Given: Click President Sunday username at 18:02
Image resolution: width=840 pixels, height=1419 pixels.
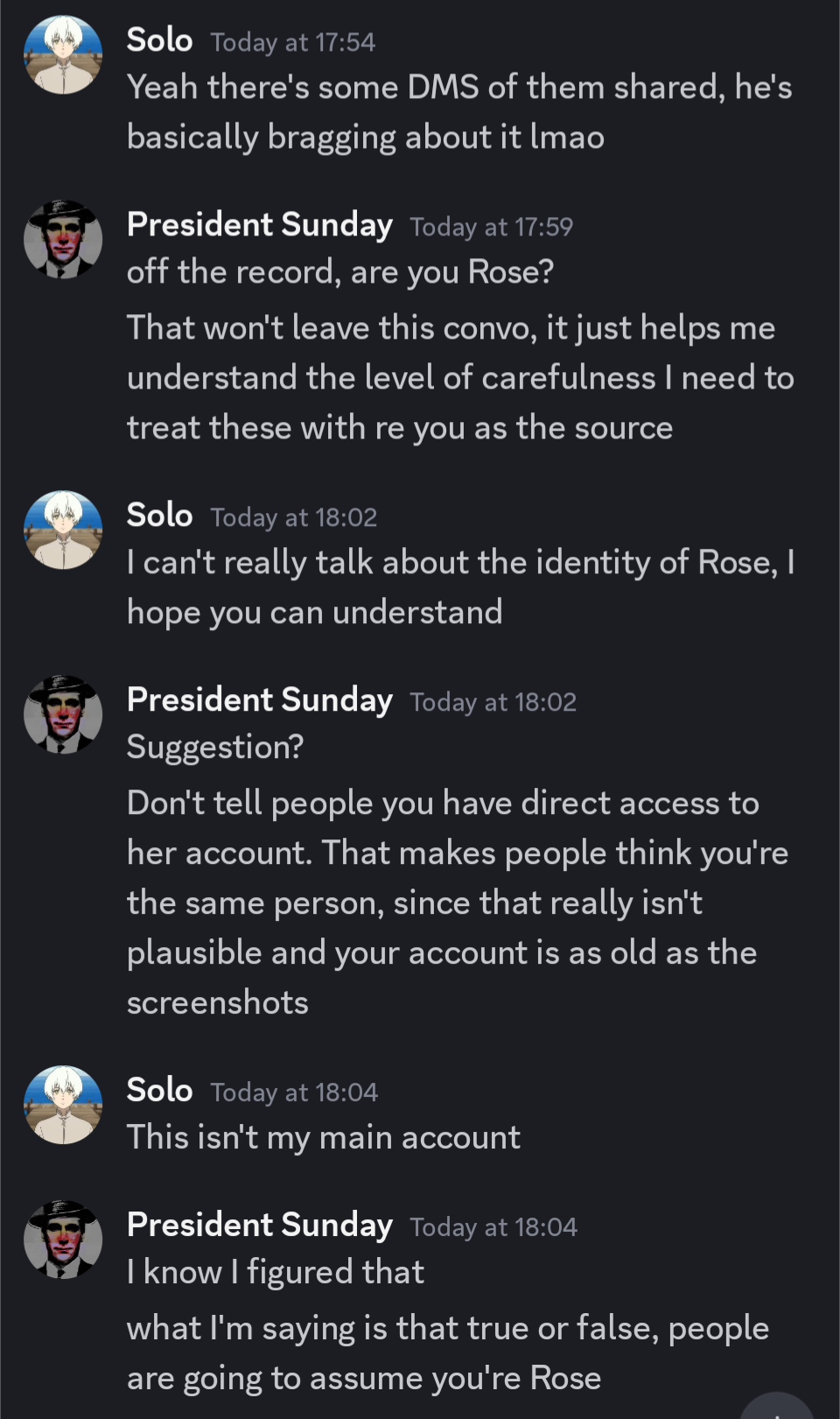Looking at the screenshot, I should [259, 700].
